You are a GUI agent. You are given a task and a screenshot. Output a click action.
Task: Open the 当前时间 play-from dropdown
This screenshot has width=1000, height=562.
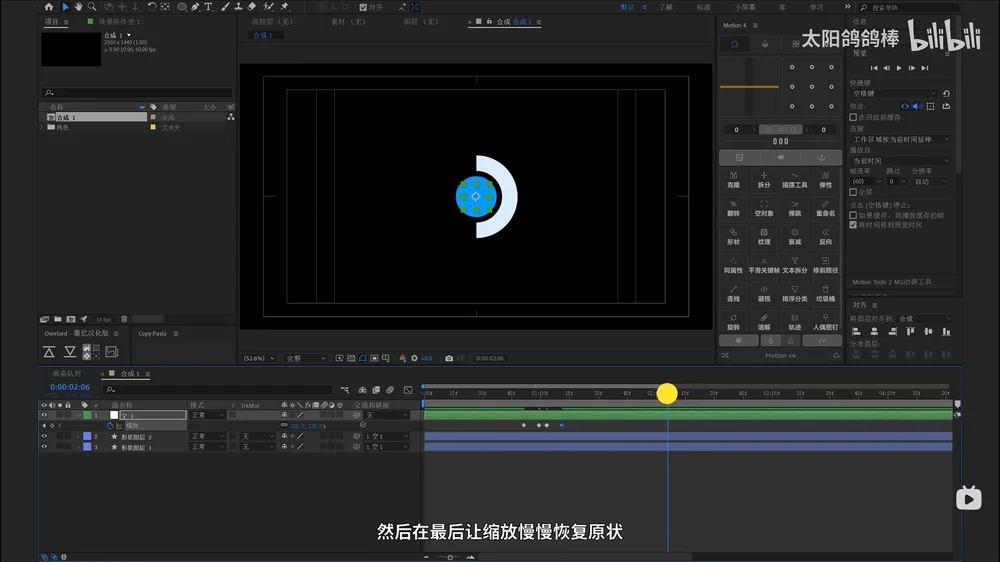pyautogui.click(x=900, y=161)
